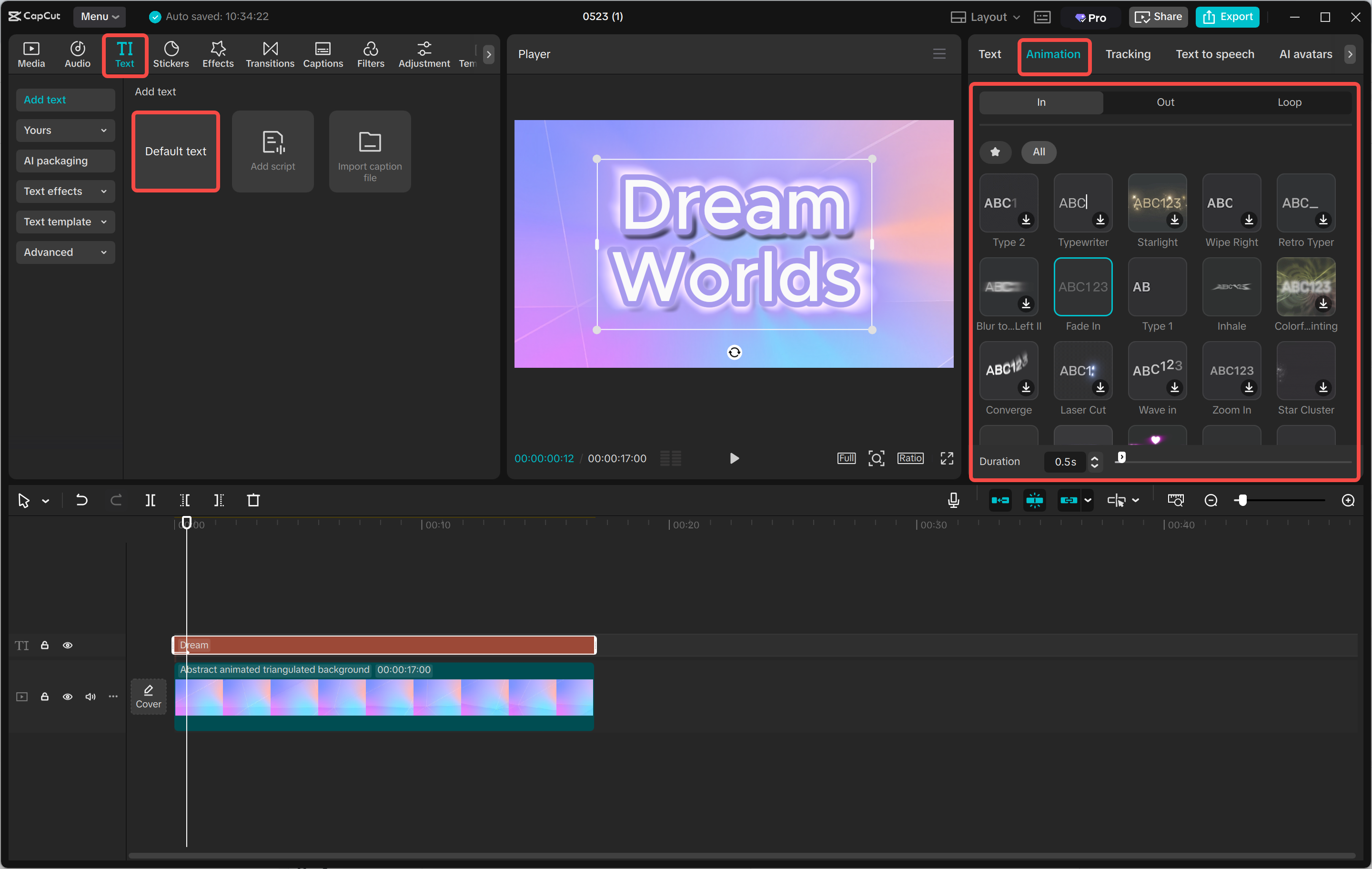
Task: Lock the text track
Action: point(44,645)
